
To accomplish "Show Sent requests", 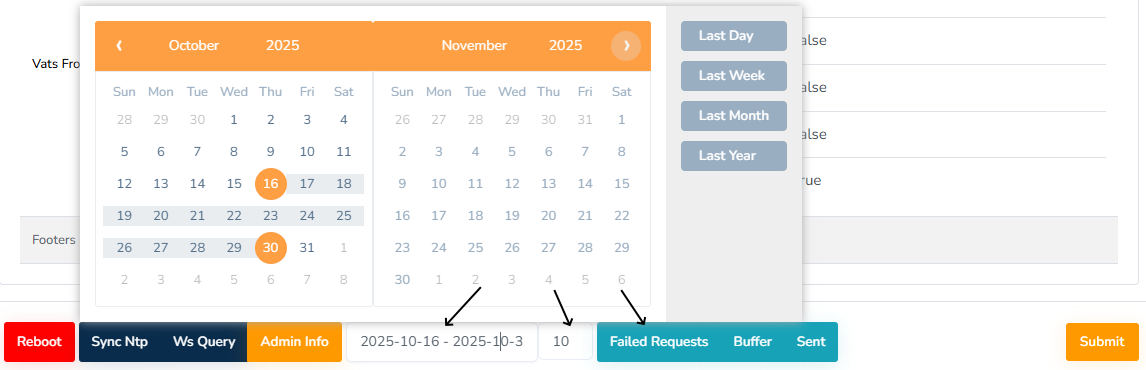I will pyautogui.click(x=811, y=341).
